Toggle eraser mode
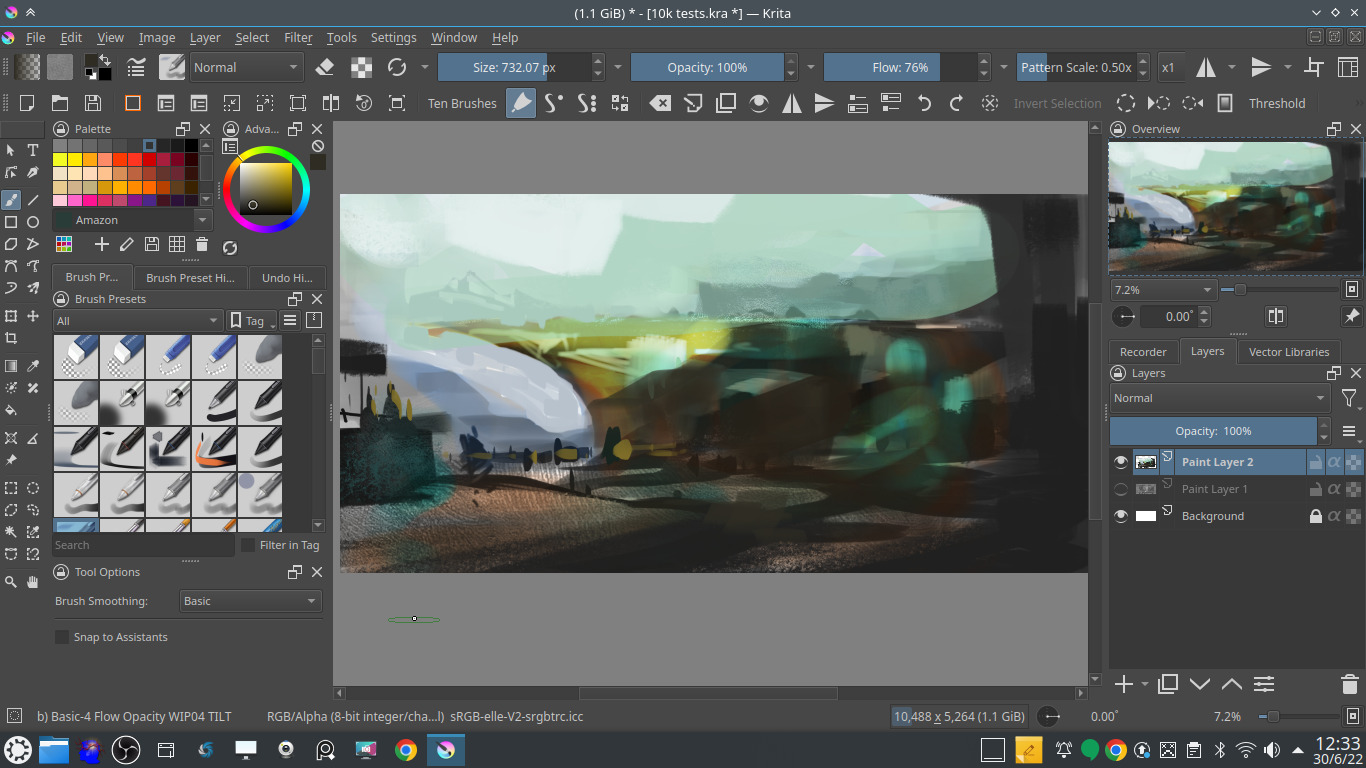Screen dimensions: 1366x768 tap(324, 67)
